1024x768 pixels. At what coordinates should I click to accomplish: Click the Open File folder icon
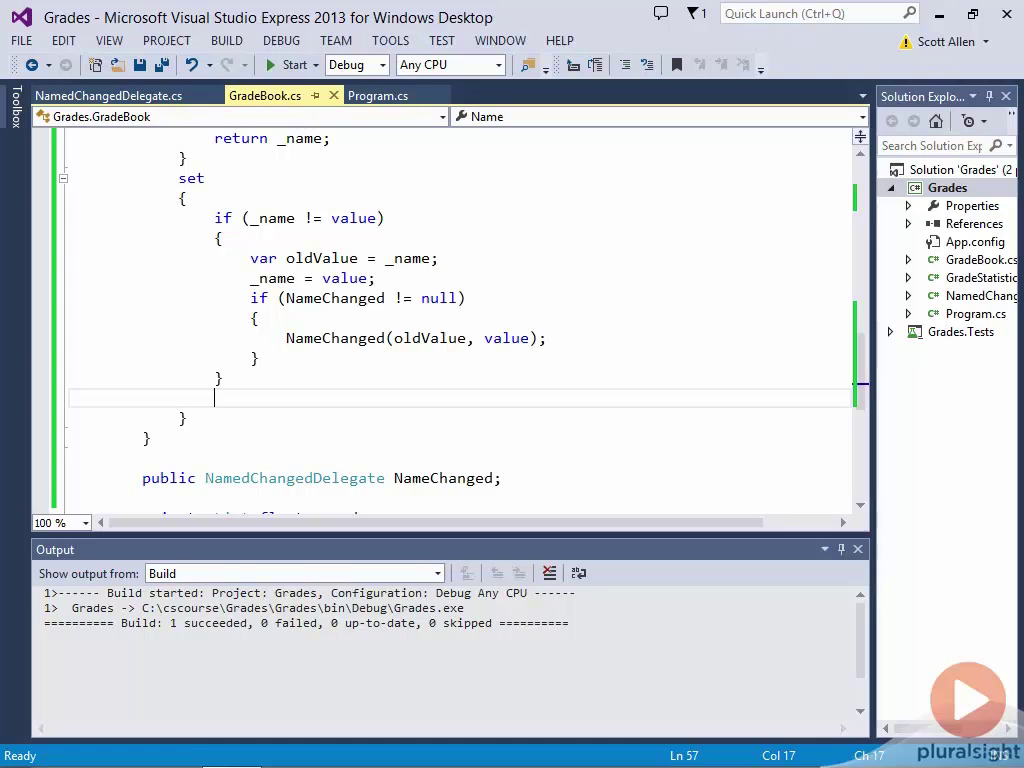click(x=118, y=65)
